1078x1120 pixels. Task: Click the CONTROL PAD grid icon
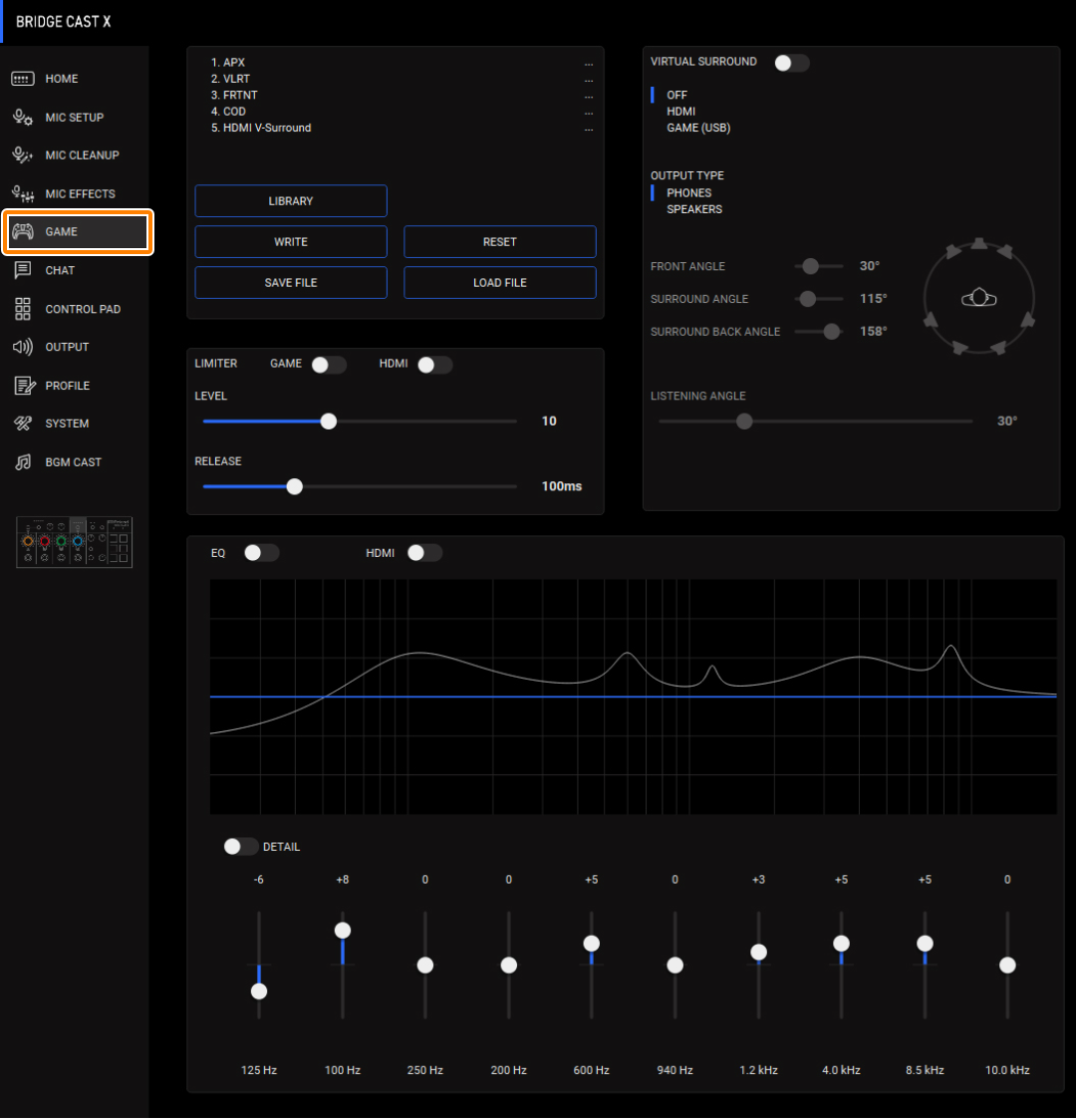(x=22, y=309)
